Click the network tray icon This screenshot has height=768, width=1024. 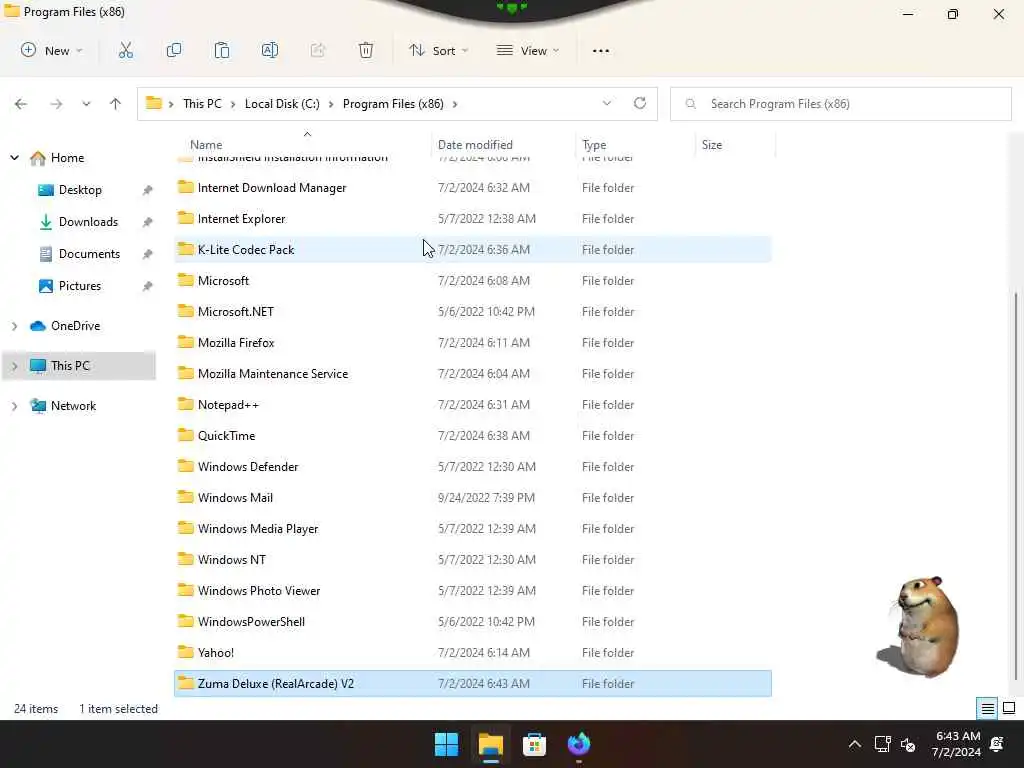(x=882, y=744)
